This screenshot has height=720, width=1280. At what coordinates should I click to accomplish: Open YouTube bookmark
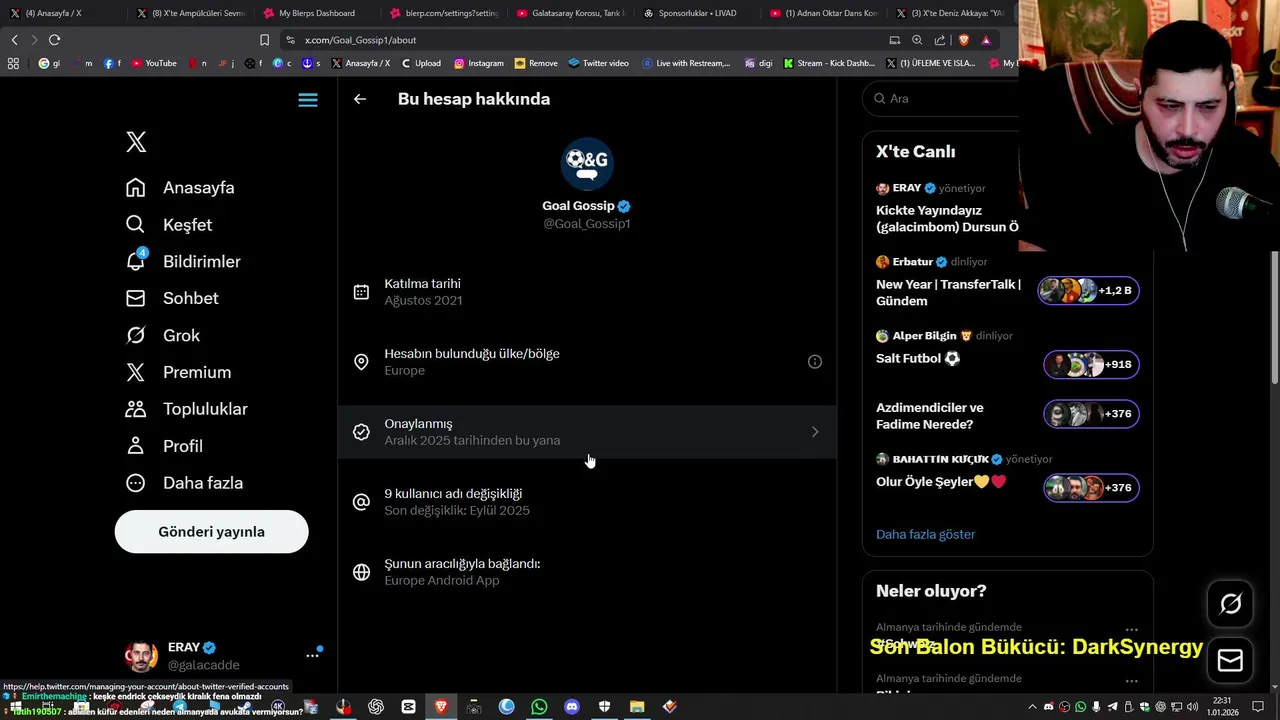(154, 63)
